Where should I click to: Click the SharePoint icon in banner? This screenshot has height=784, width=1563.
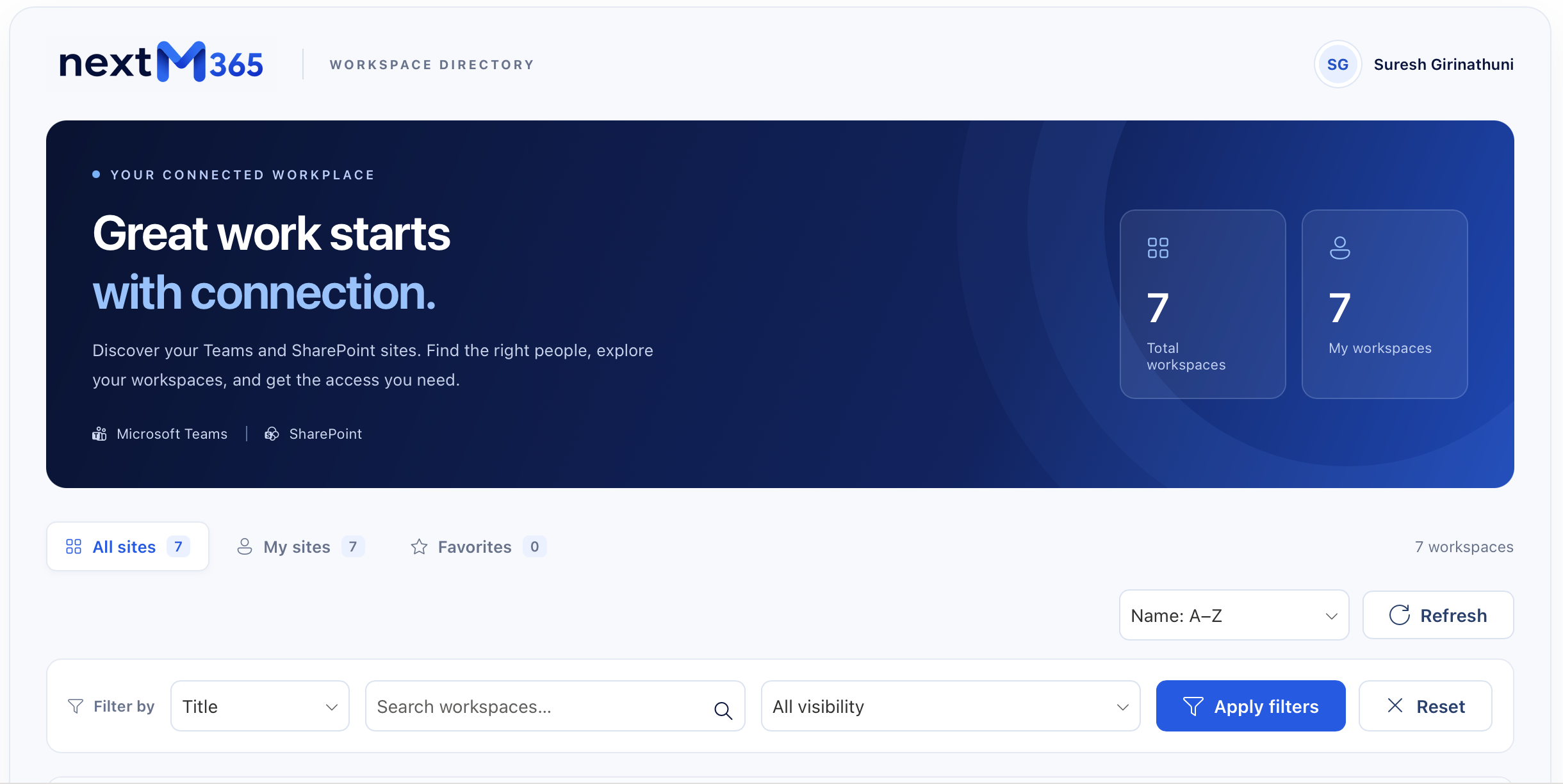(x=272, y=434)
